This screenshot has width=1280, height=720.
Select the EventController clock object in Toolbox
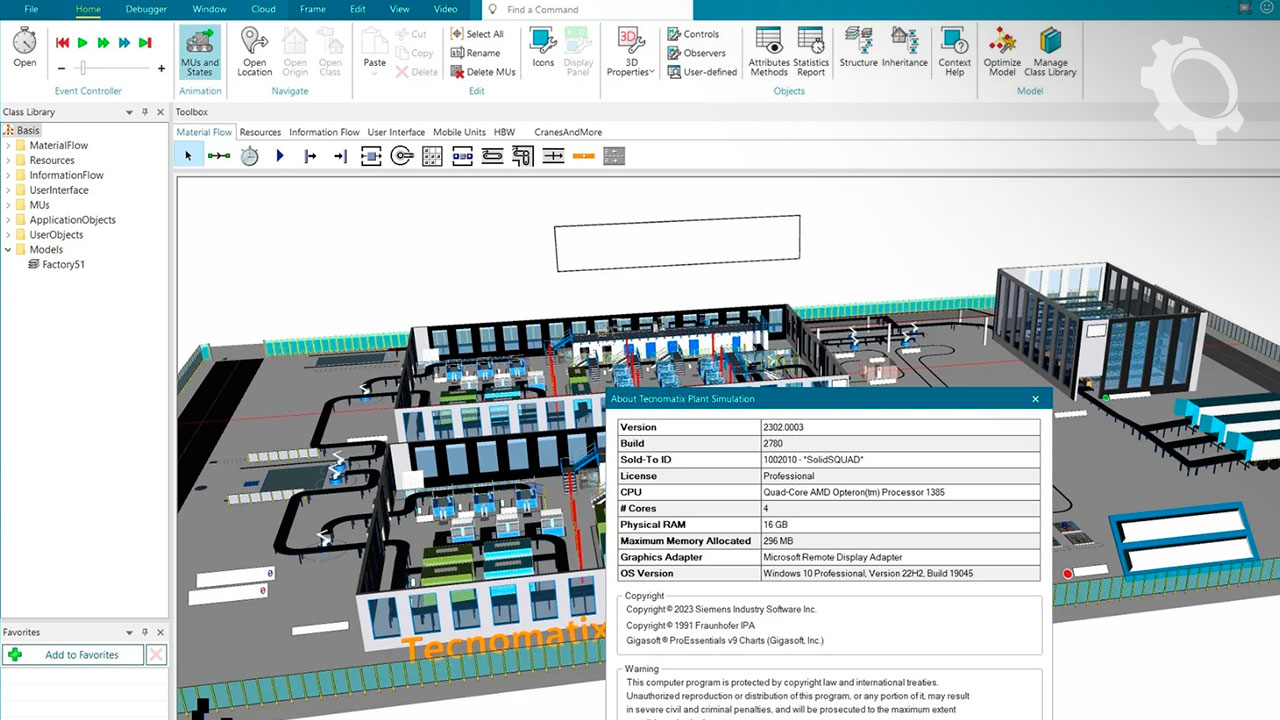point(250,156)
